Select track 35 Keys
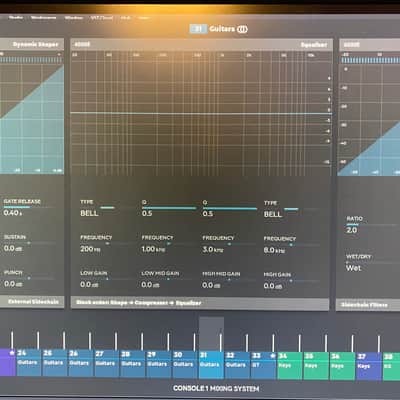 tap(316, 366)
